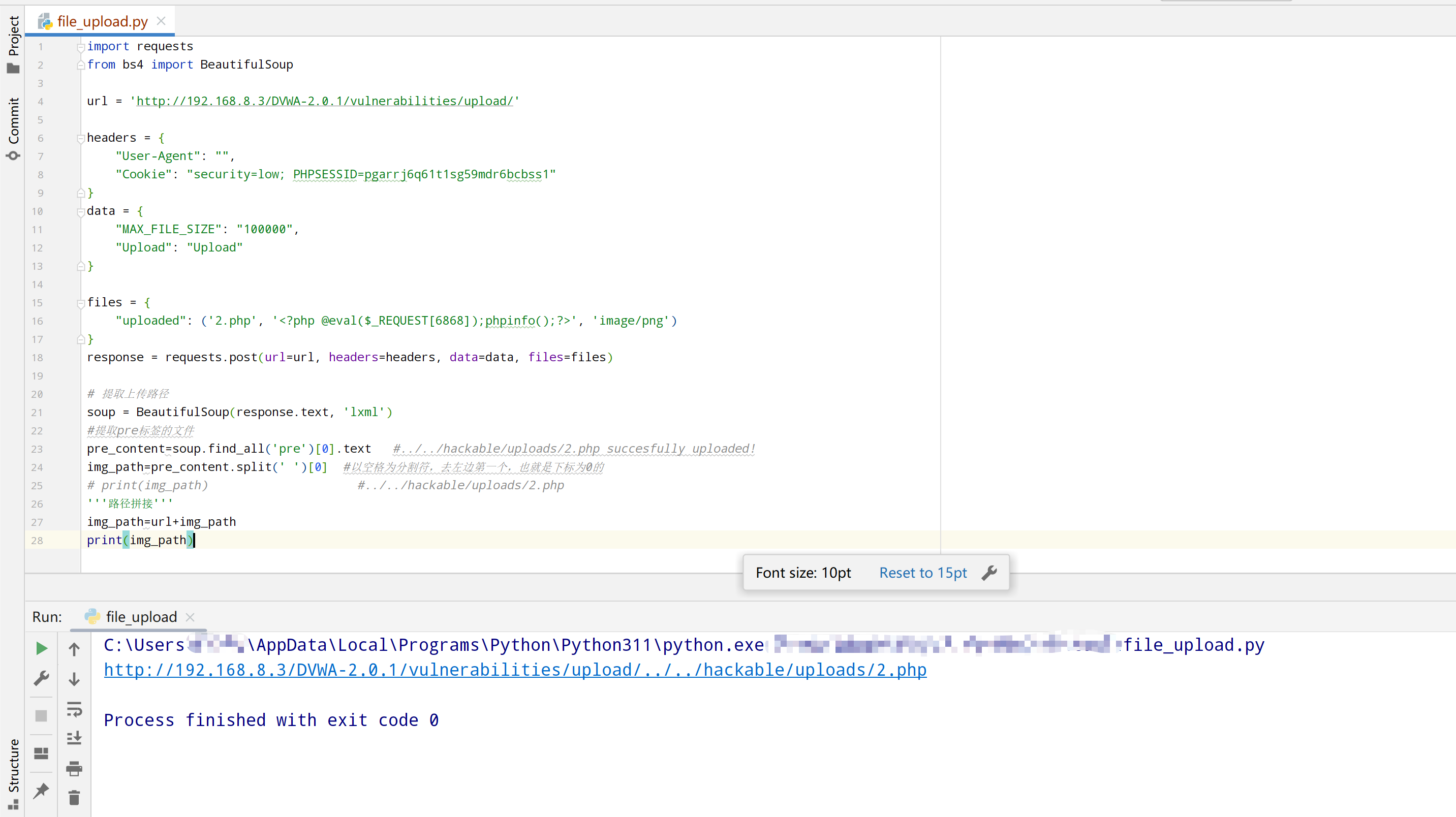Screen dimensions: 1456x817
Task: Click the down arrow in Run toolbar
Action: [x=74, y=679]
